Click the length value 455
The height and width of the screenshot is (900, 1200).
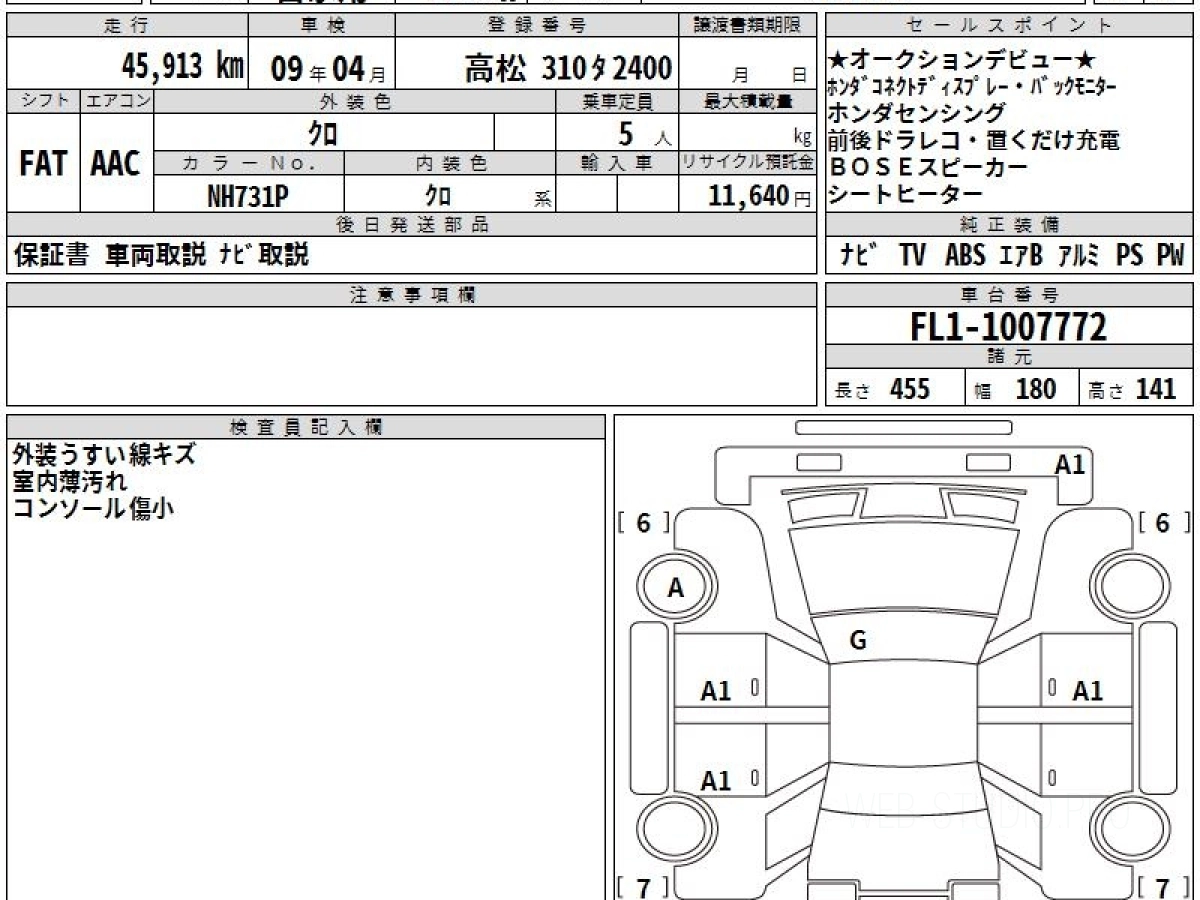(910, 389)
